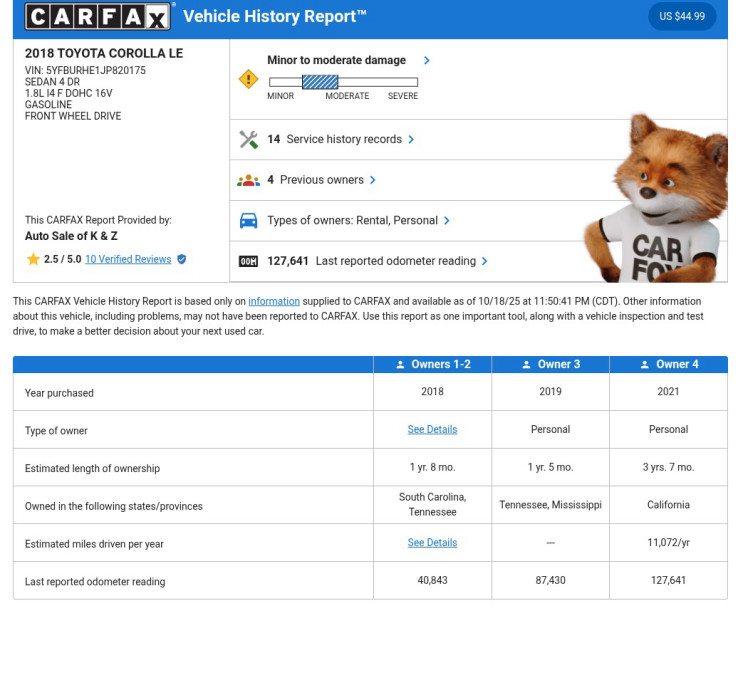
Task: Select the Owners 1-2 column header
Action: click(433, 365)
